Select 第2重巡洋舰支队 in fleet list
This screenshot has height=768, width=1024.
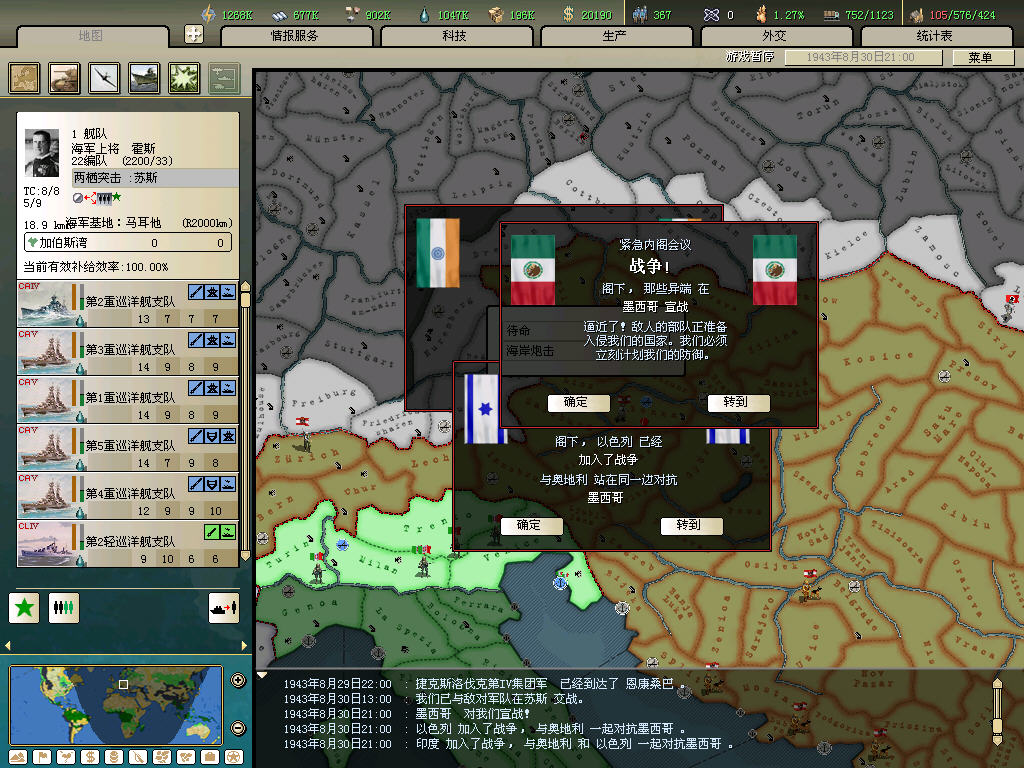128,303
